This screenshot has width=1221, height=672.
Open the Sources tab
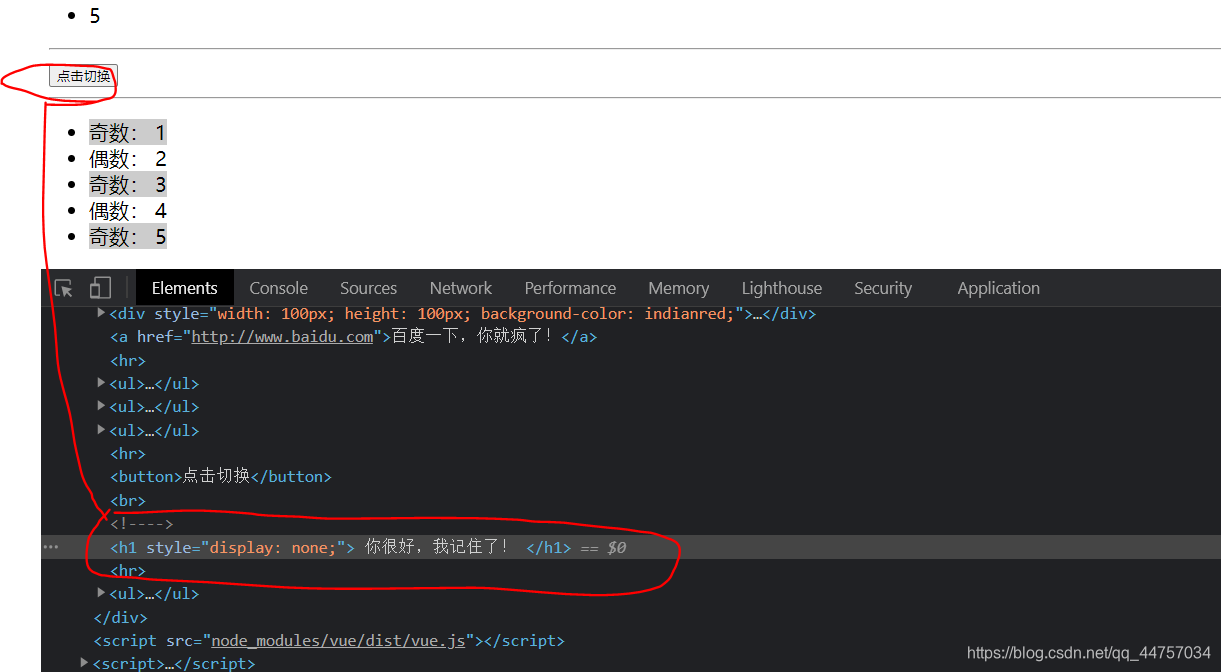[x=368, y=288]
